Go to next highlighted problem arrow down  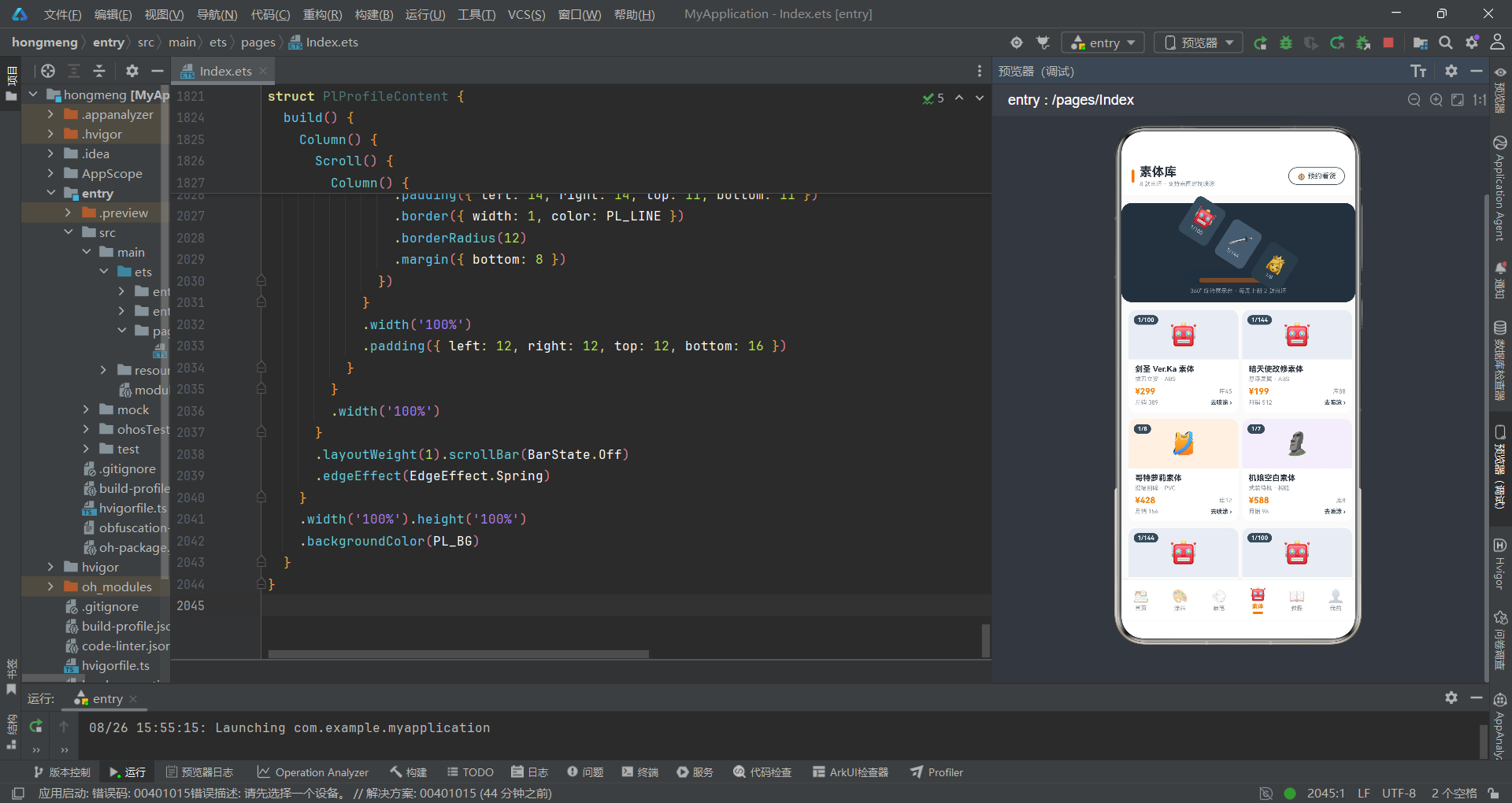click(x=980, y=98)
